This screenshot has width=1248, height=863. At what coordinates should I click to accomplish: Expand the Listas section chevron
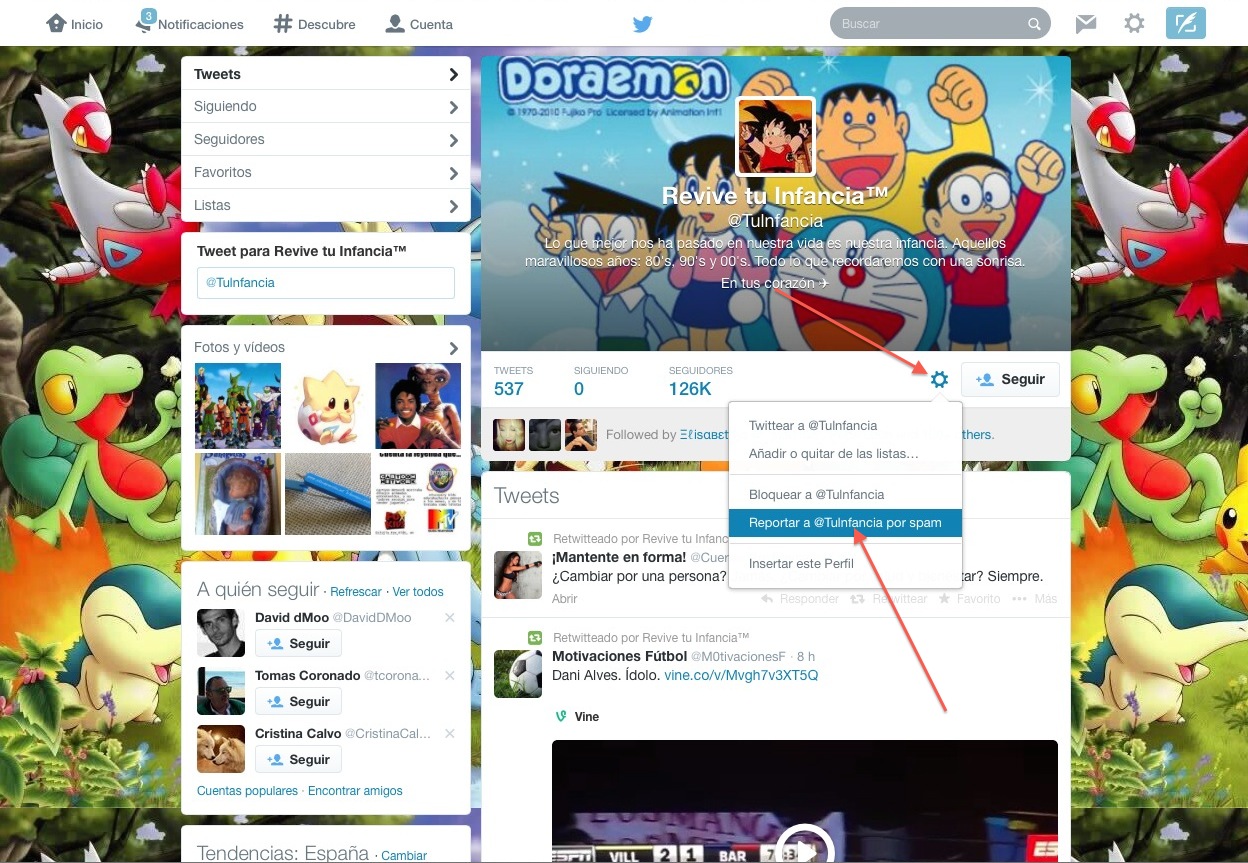pos(454,206)
